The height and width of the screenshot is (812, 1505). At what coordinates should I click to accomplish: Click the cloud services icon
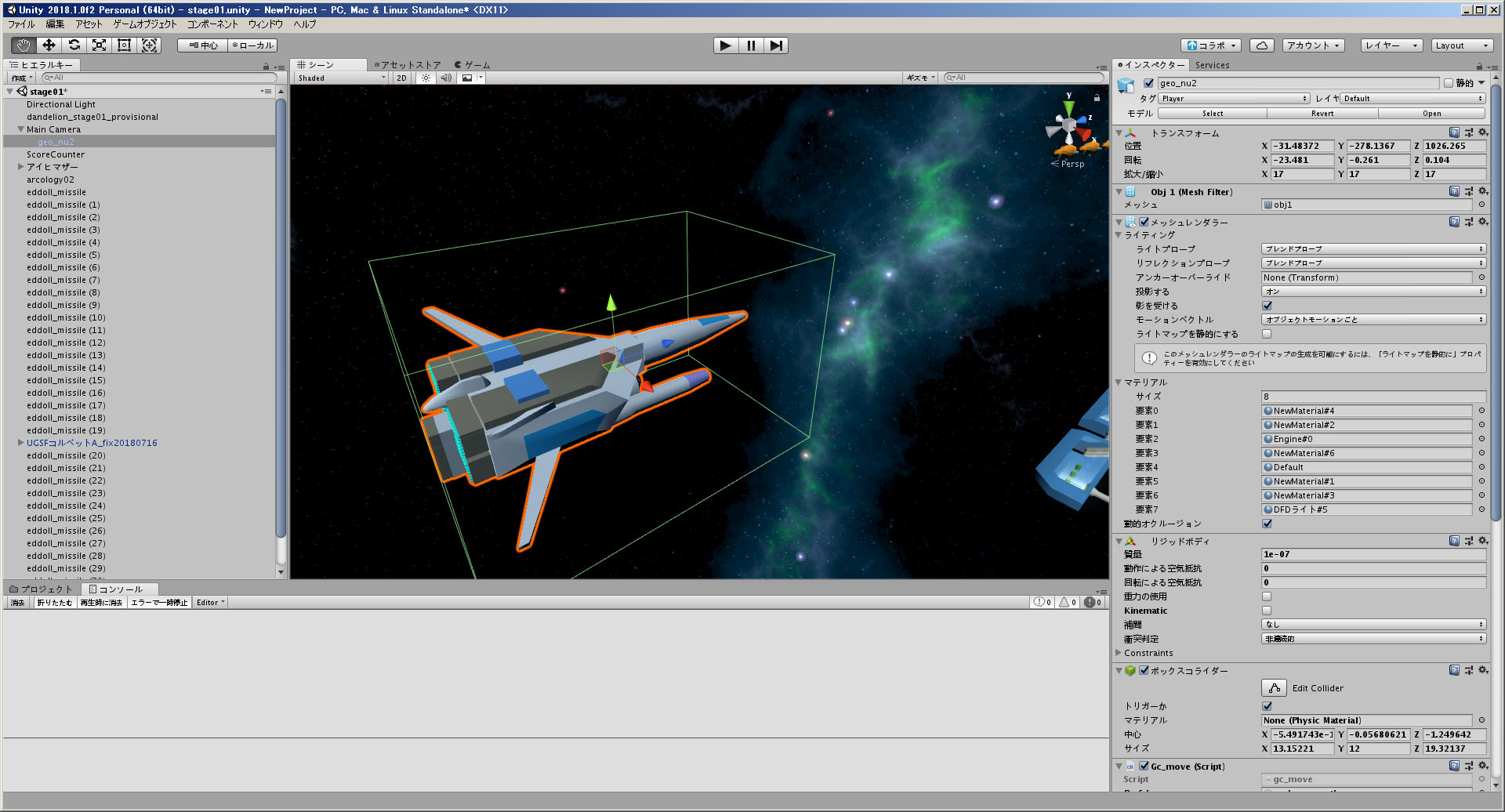pyautogui.click(x=1261, y=45)
